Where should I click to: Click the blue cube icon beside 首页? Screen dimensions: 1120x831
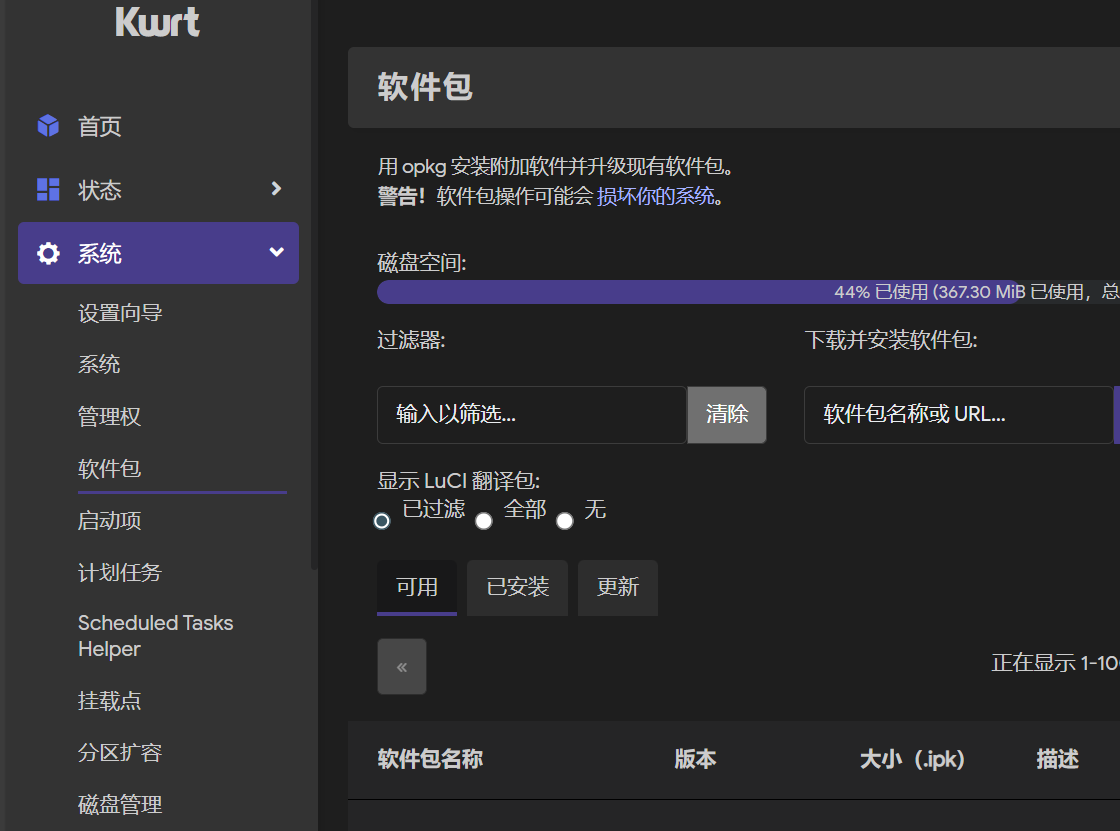tap(48, 126)
